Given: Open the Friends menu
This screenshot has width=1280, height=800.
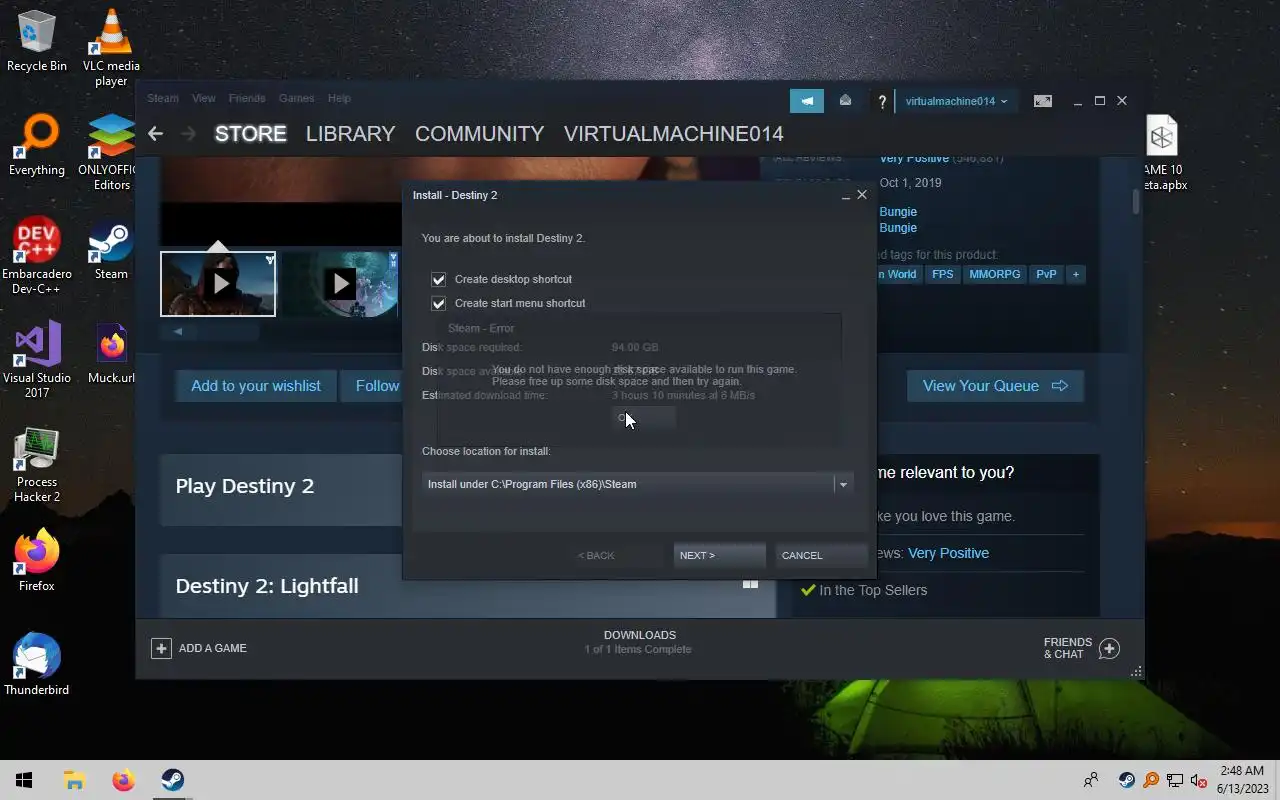Looking at the screenshot, I should click(246, 98).
